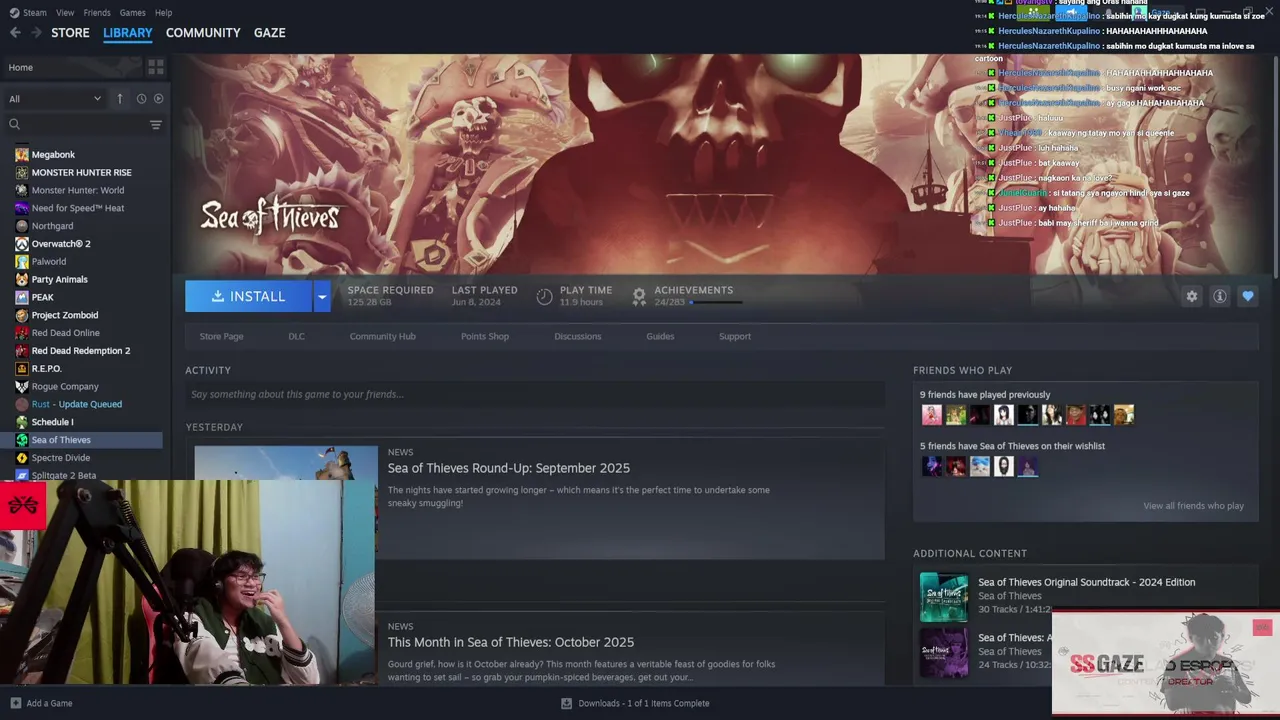Open This Month in Sea of Thieves headline
The height and width of the screenshot is (720, 1280).
click(511, 642)
